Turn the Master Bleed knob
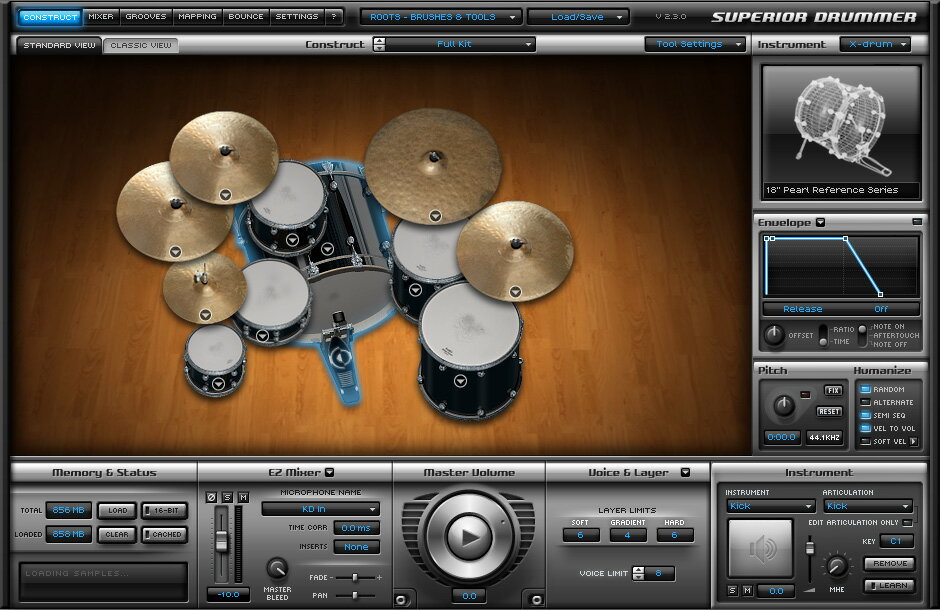 pyautogui.click(x=277, y=568)
